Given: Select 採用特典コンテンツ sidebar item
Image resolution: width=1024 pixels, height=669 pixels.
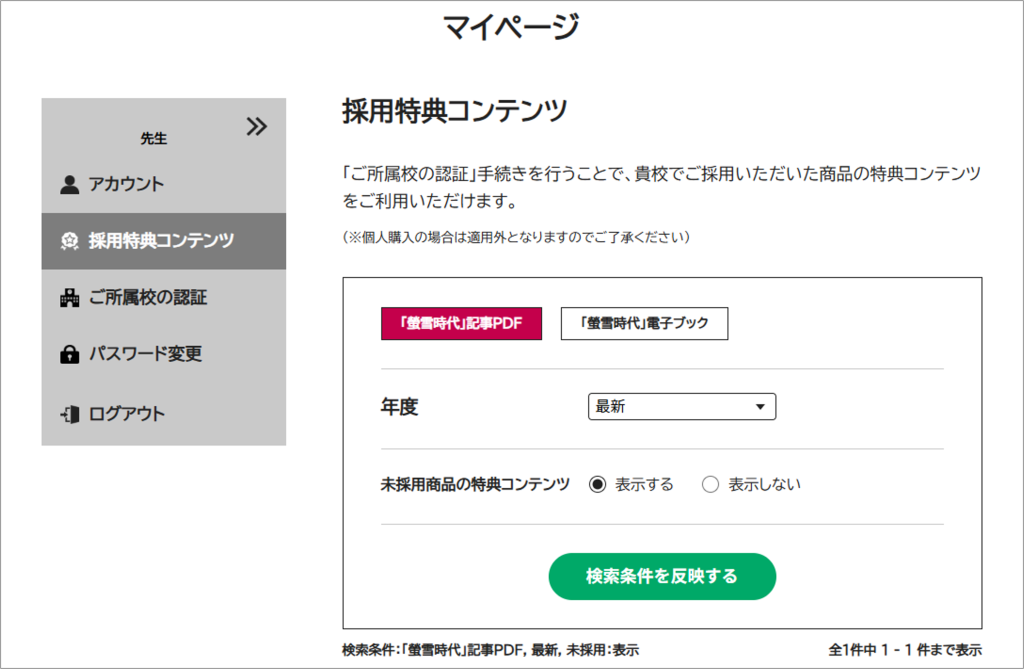Looking at the screenshot, I should pos(162,241).
